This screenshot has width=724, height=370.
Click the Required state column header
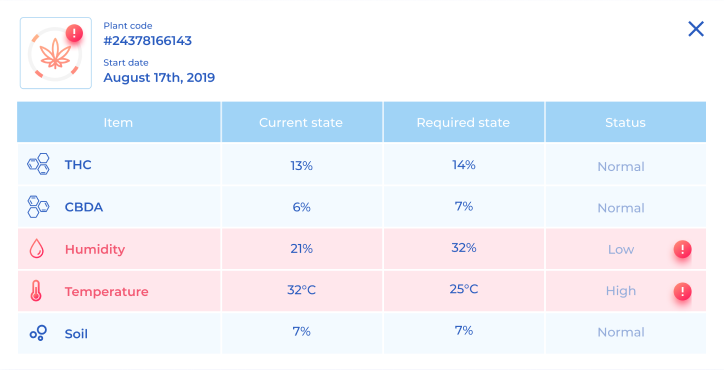[x=464, y=122]
